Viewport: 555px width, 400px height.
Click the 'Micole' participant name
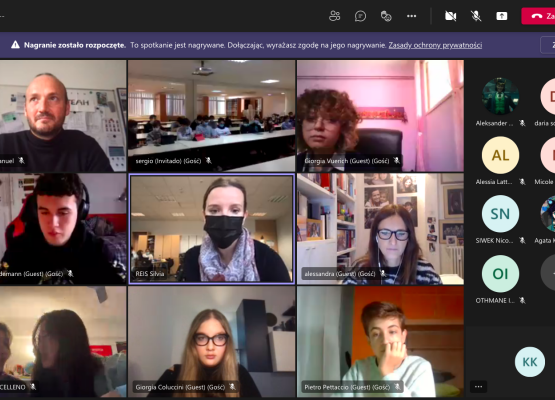tap(544, 182)
